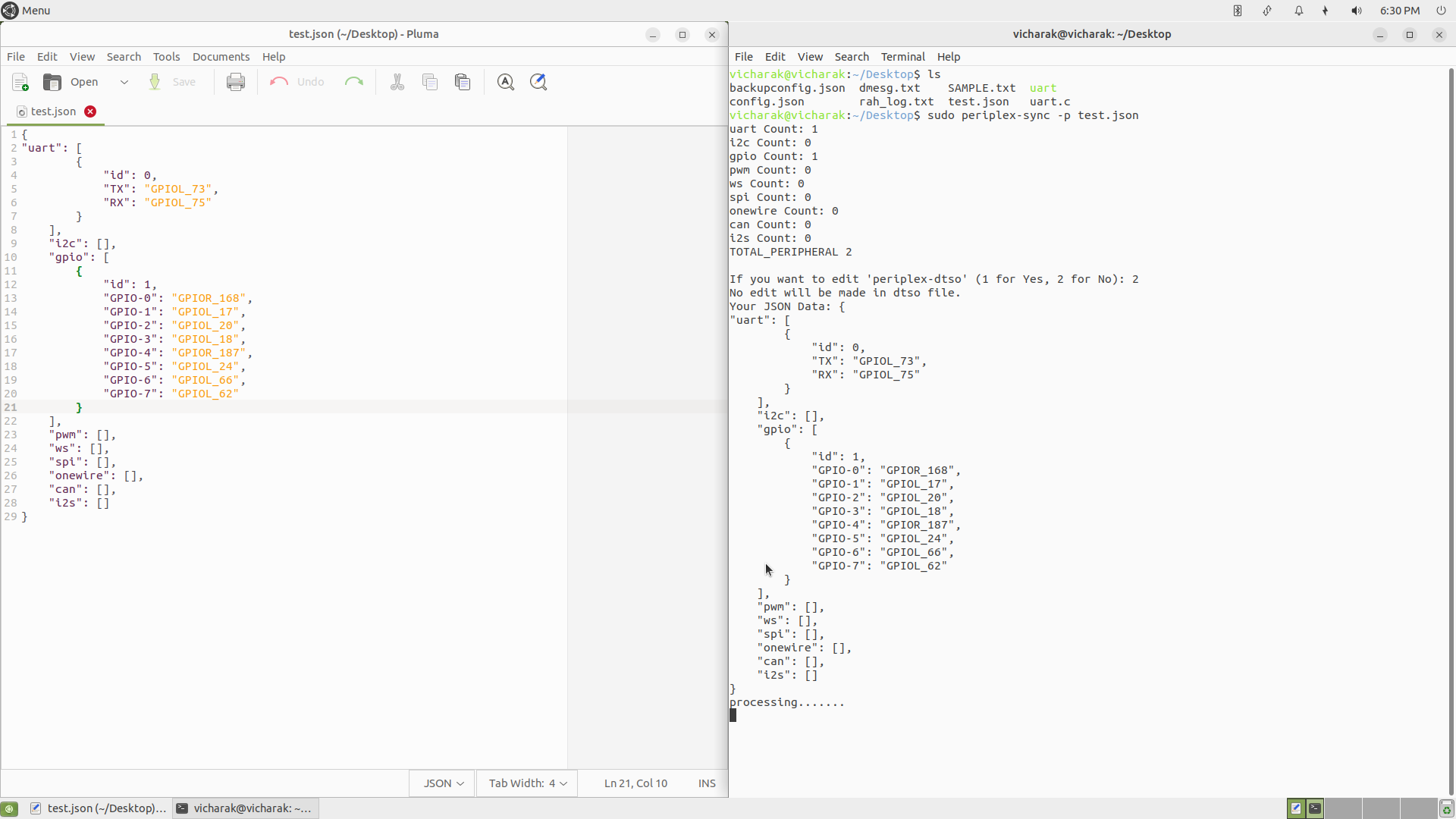Image resolution: width=1456 pixels, height=819 pixels.
Task: Click TOTAL_PERIPHERAL 2 line in terminal
Action: pyautogui.click(x=790, y=252)
